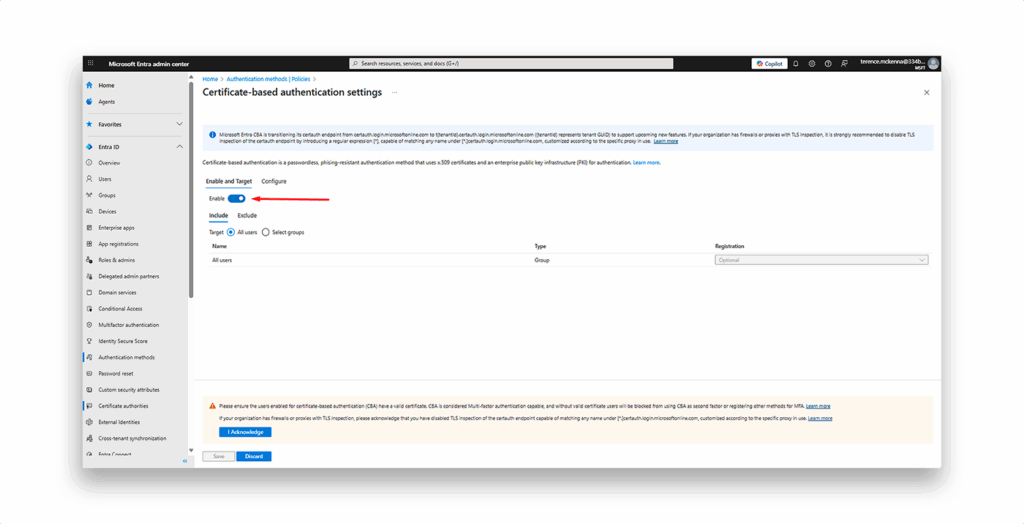
Task: Collapse the sidebar with double-chevron
Action: click(185, 461)
